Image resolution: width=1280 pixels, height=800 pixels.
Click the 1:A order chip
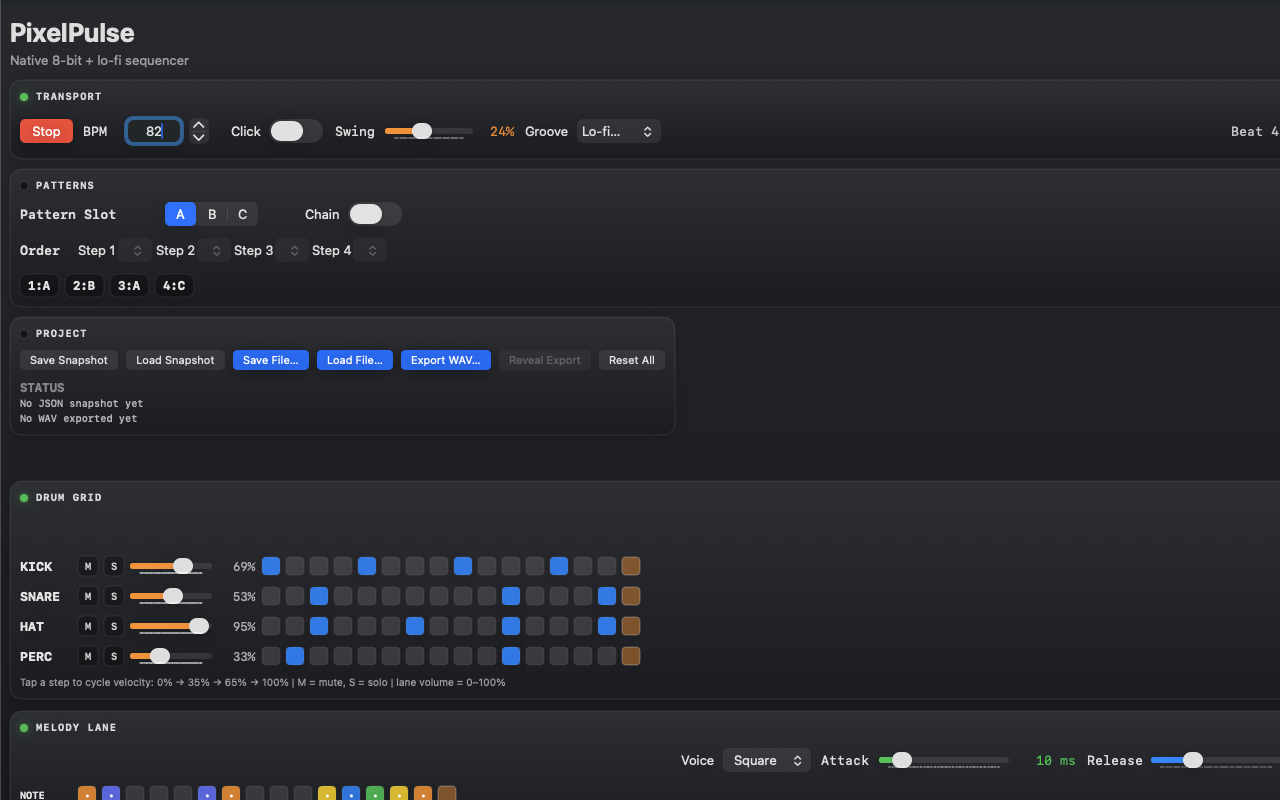pos(39,286)
